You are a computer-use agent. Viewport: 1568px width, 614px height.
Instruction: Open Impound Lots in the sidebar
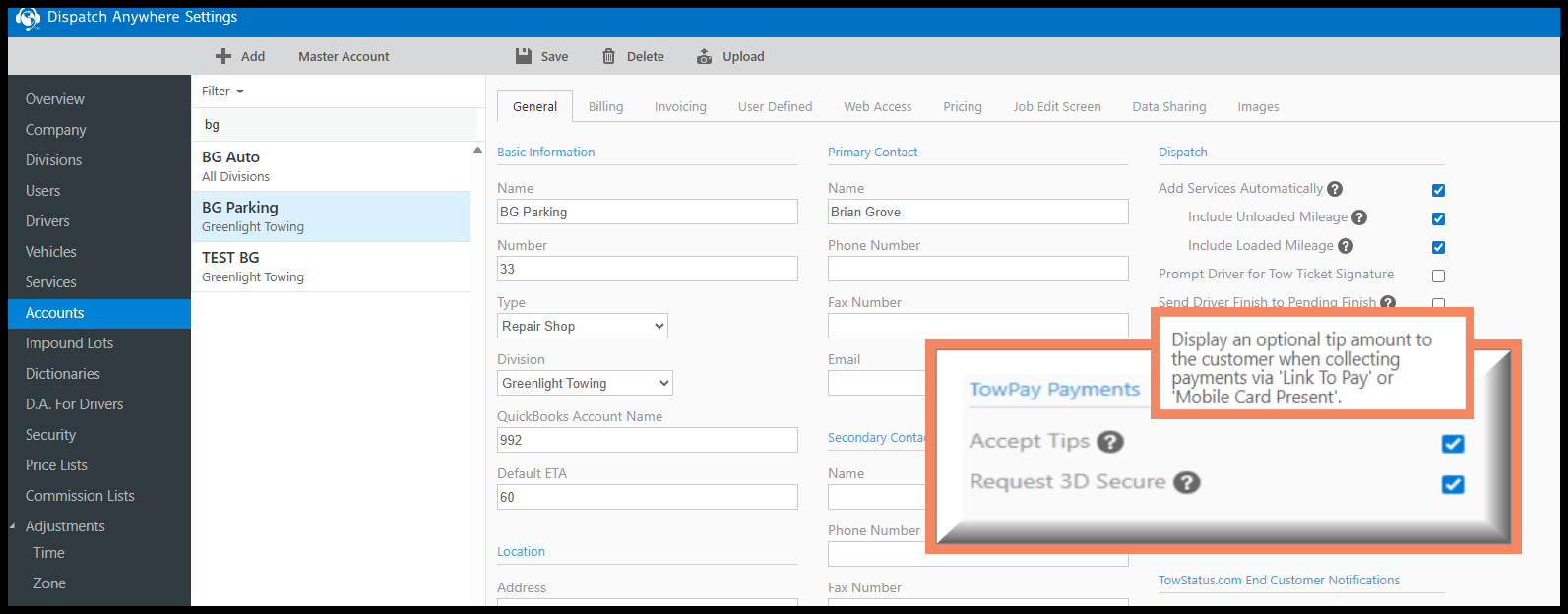tap(99, 343)
